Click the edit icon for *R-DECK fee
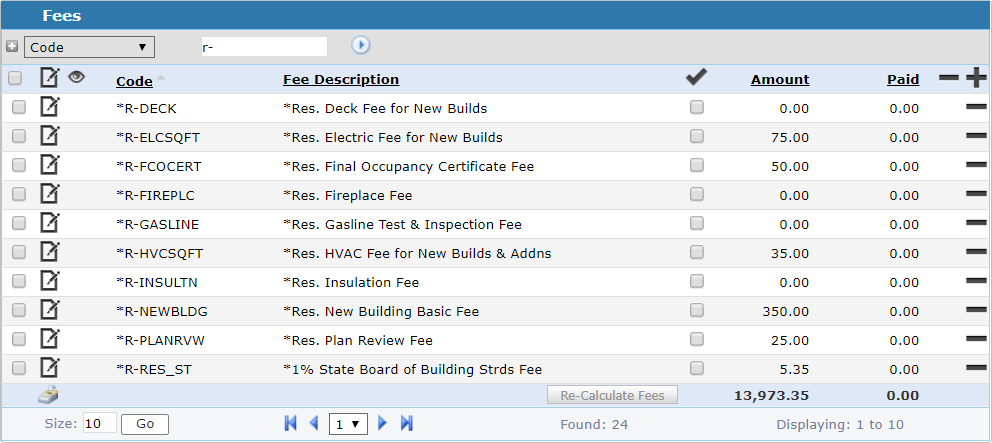The width and height of the screenshot is (992, 443). (49, 108)
